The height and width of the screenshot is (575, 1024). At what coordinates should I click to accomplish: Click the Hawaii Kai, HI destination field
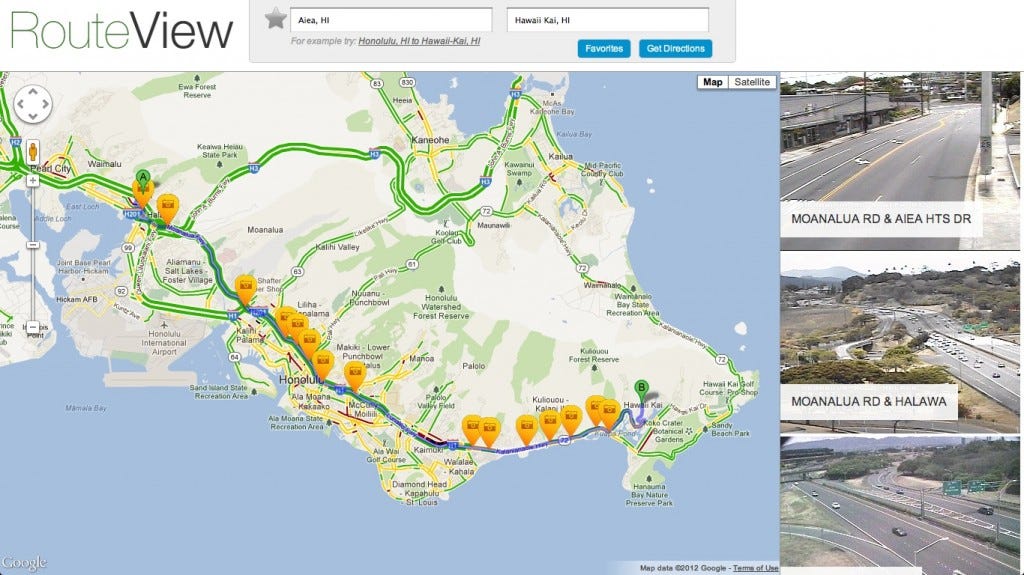click(x=607, y=20)
